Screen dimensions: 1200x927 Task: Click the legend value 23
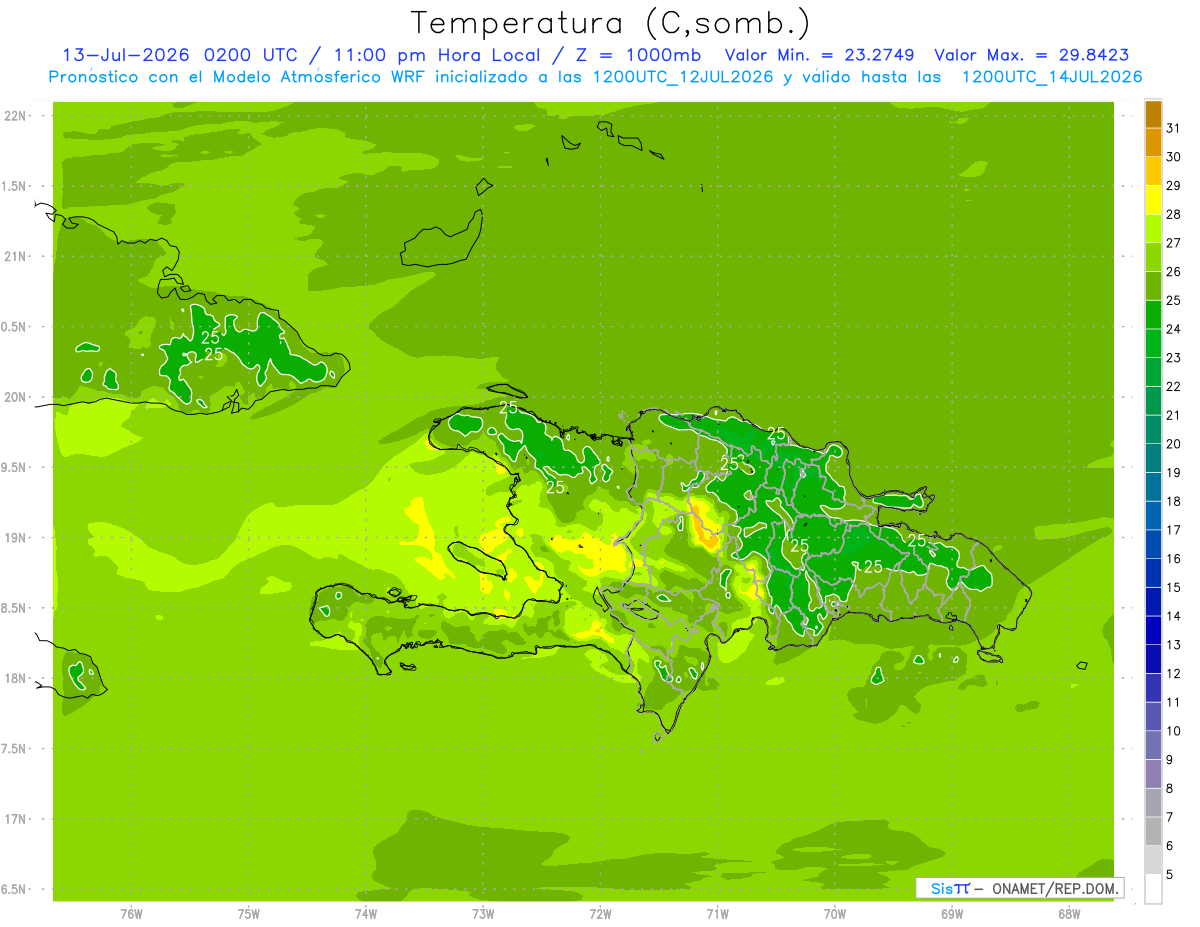coord(1173,358)
